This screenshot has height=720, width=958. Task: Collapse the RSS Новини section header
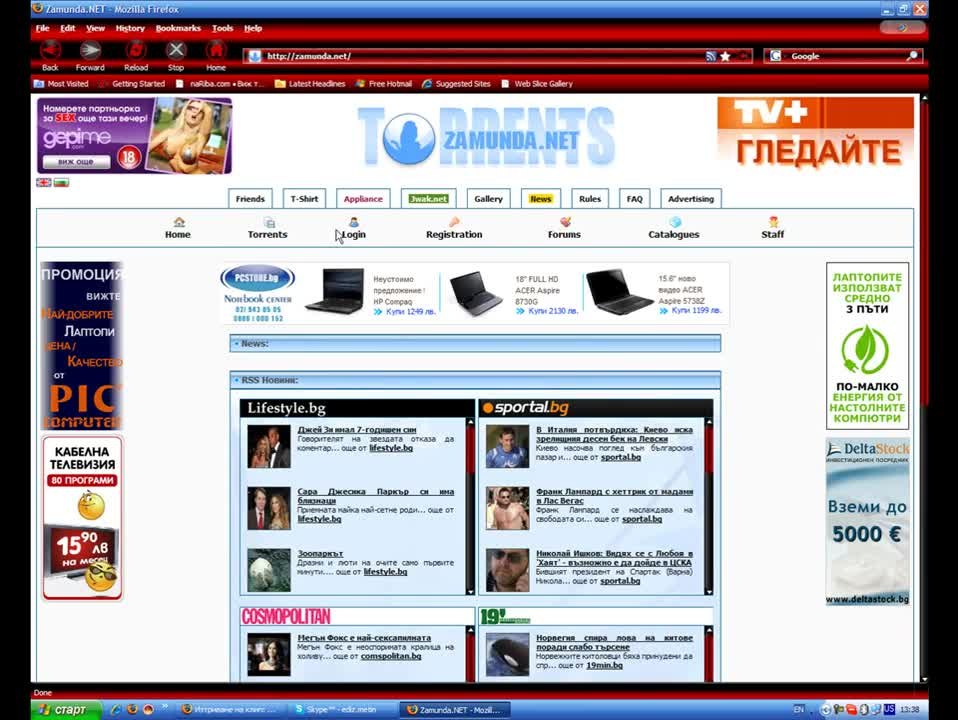coord(475,380)
